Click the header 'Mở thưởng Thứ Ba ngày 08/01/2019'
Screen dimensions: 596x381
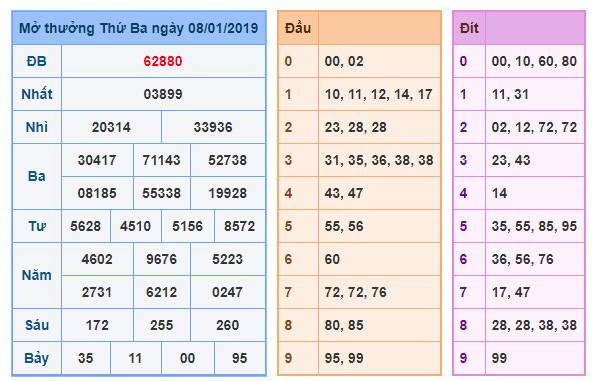[139, 29]
